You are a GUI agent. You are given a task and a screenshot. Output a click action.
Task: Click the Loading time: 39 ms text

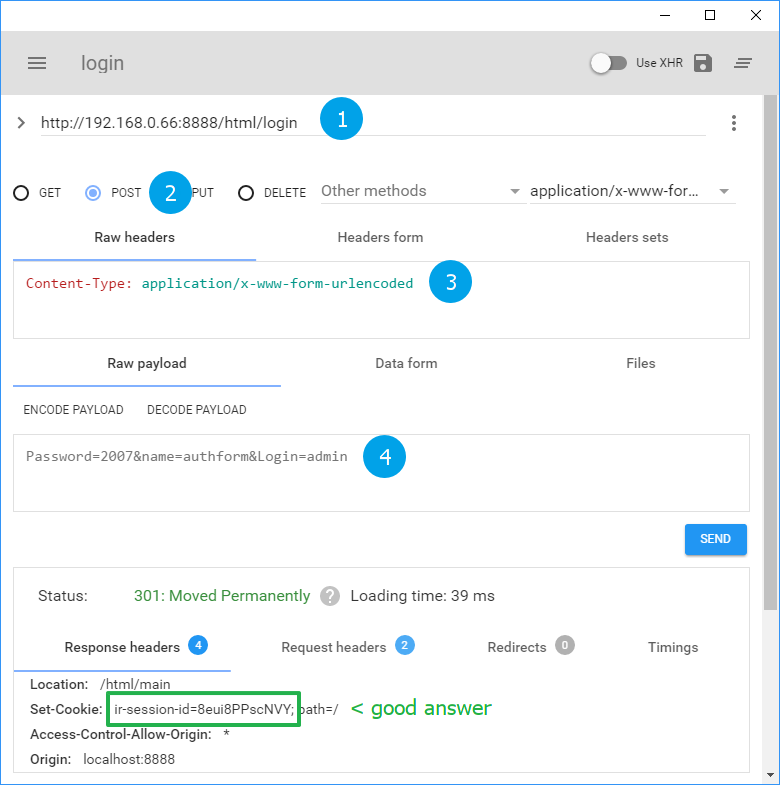tap(423, 596)
